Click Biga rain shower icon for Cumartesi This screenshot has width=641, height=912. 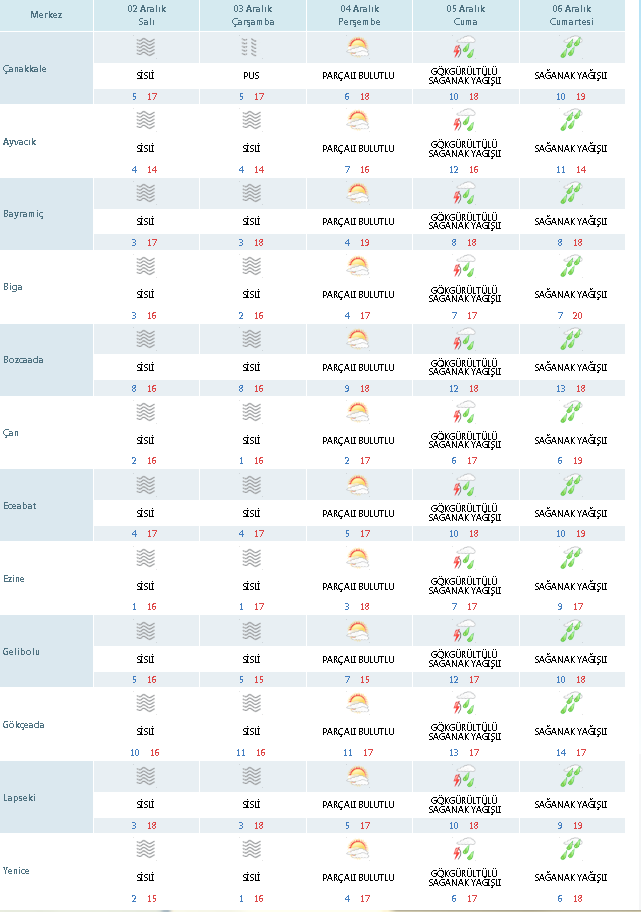(x=571, y=266)
